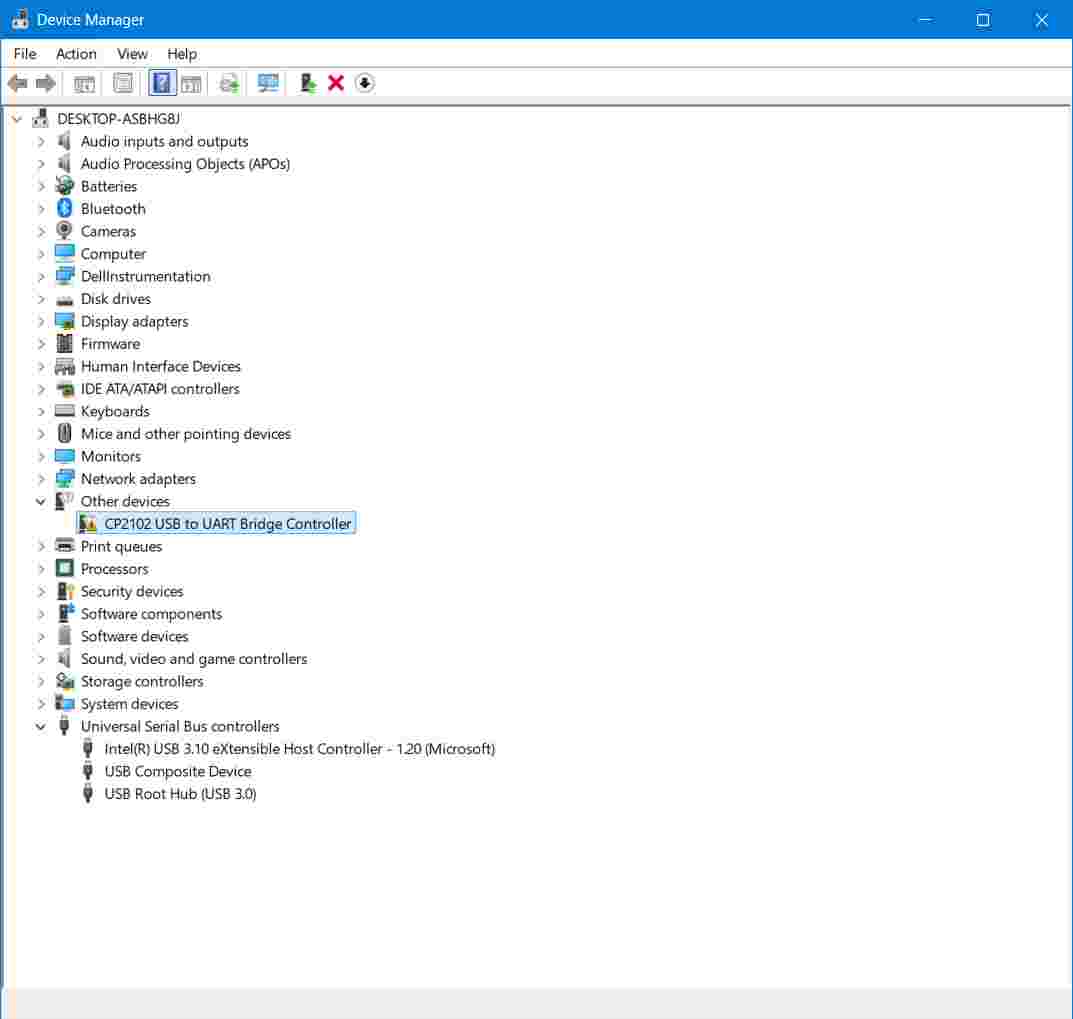
Task: Click the Batteries category icon
Action: tap(64, 185)
